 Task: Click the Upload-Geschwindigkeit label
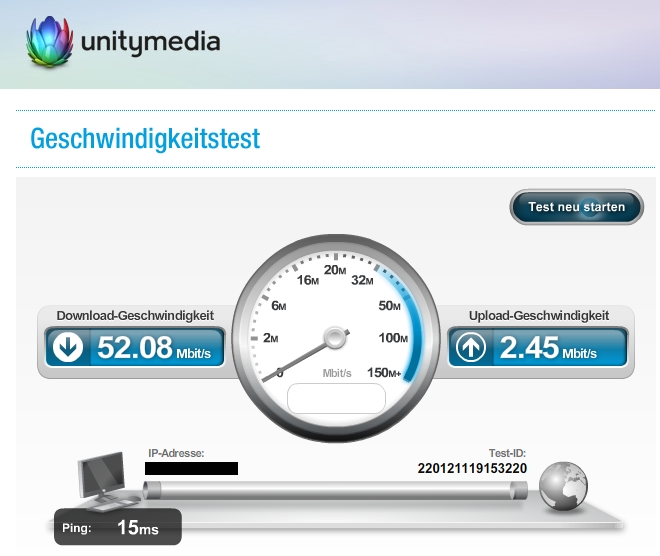point(539,315)
